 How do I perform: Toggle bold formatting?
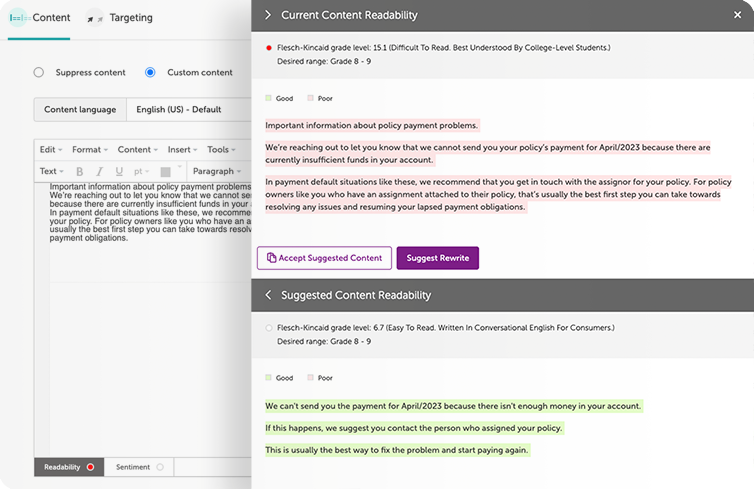click(79, 172)
